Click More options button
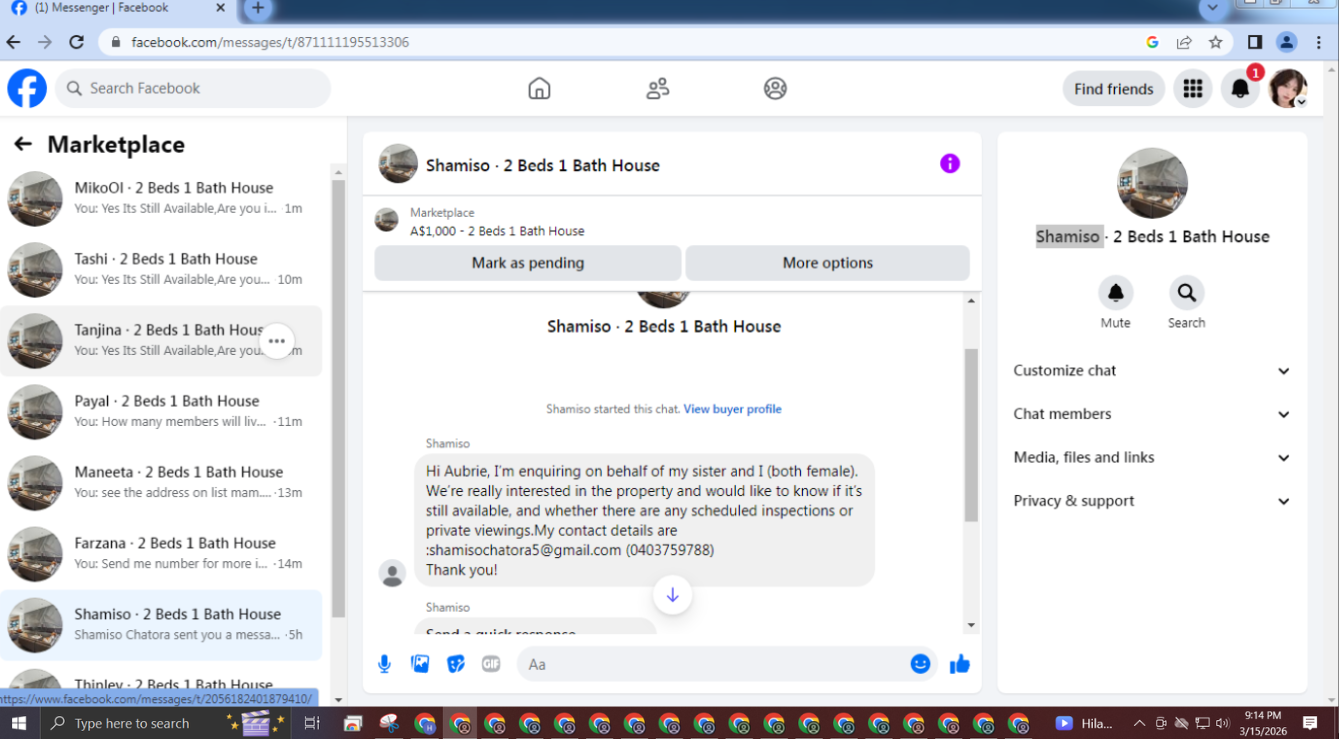This screenshot has height=739, width=1339. click(x=827, y=263)
